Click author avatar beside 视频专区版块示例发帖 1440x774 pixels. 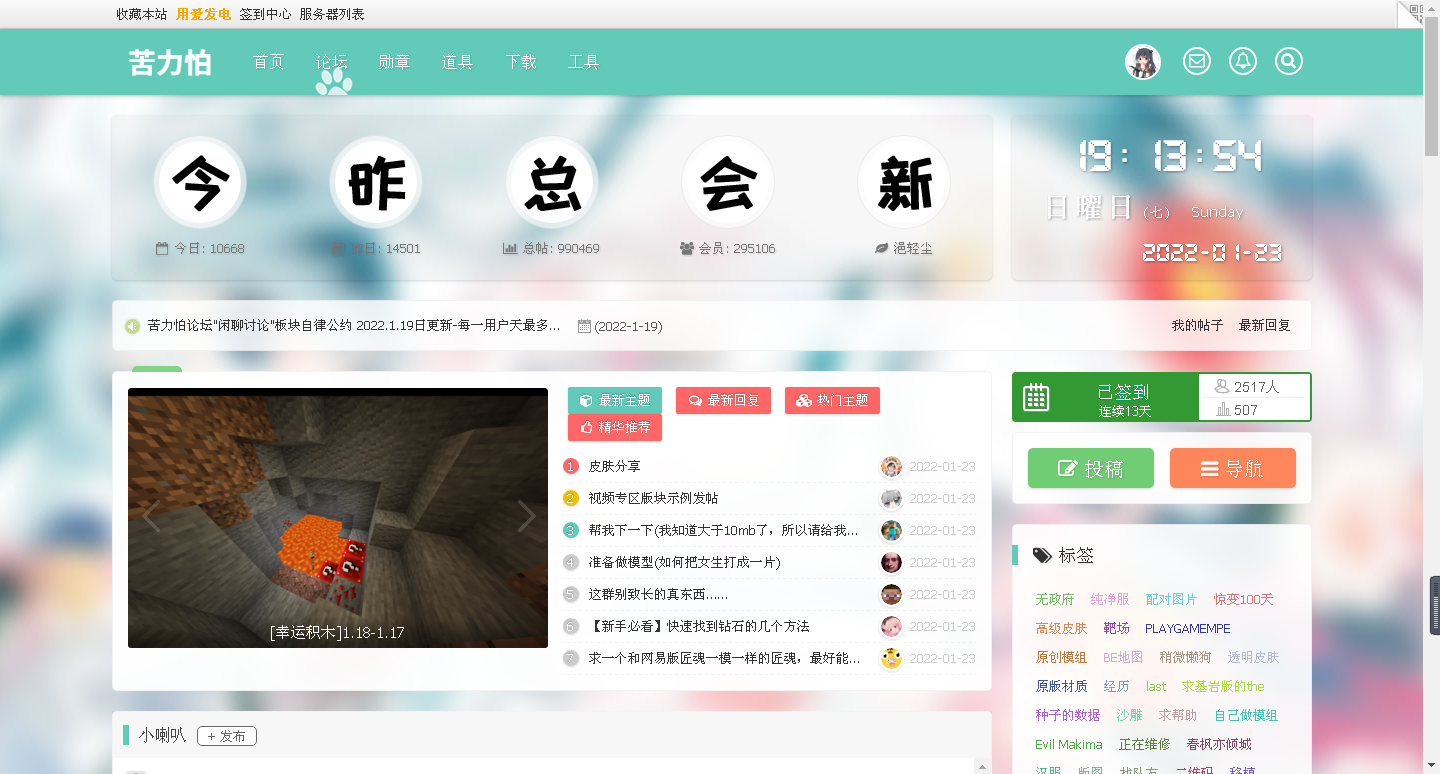click(x=891, y=498)
